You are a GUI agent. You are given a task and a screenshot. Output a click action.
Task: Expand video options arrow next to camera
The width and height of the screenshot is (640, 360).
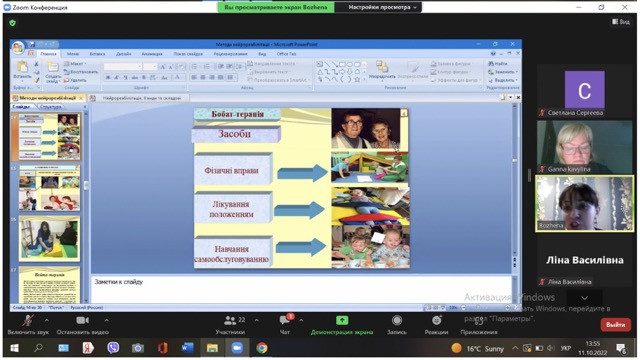click(x=107, y=320)
